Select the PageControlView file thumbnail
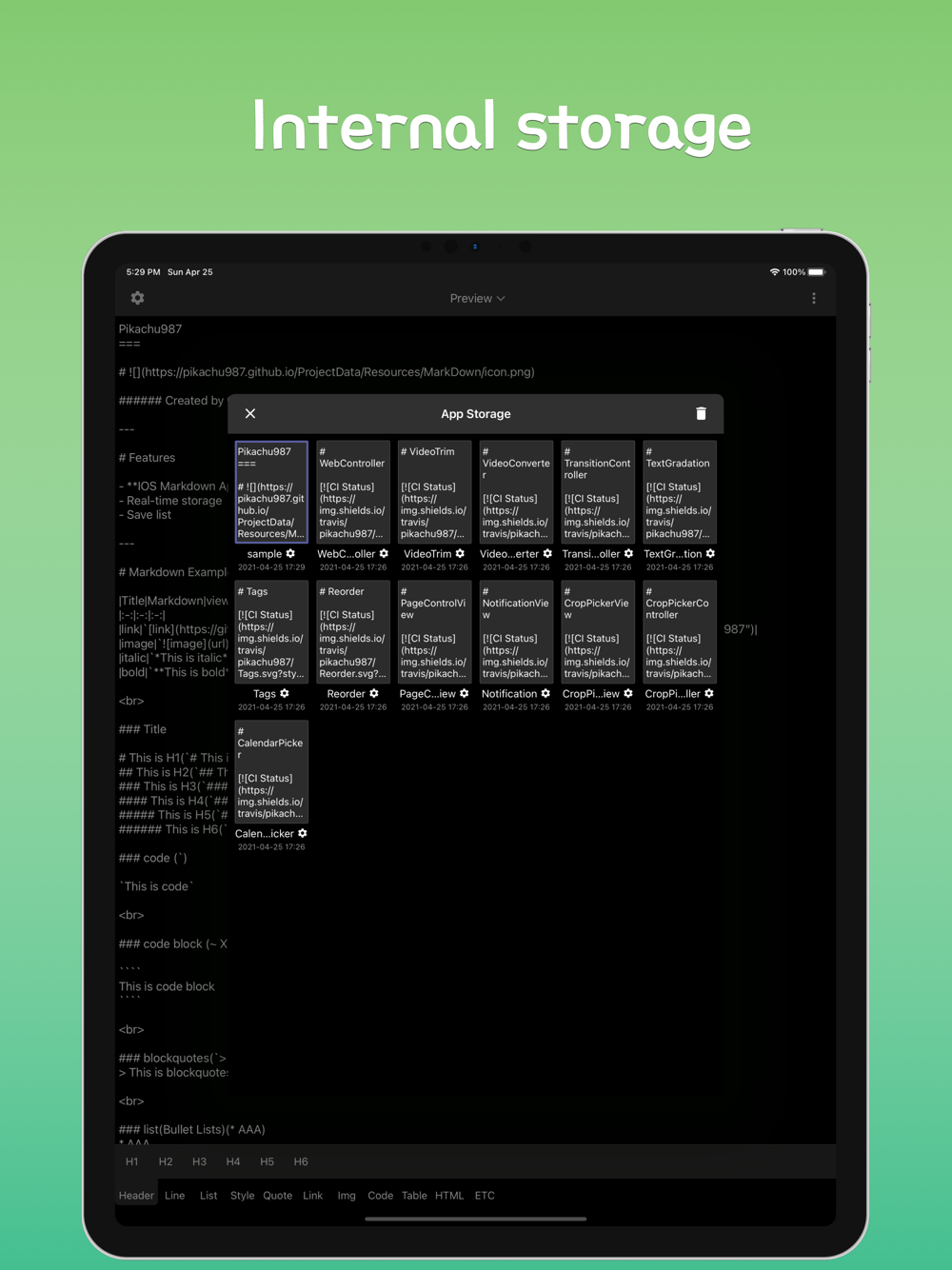 [x=435, y=632]
